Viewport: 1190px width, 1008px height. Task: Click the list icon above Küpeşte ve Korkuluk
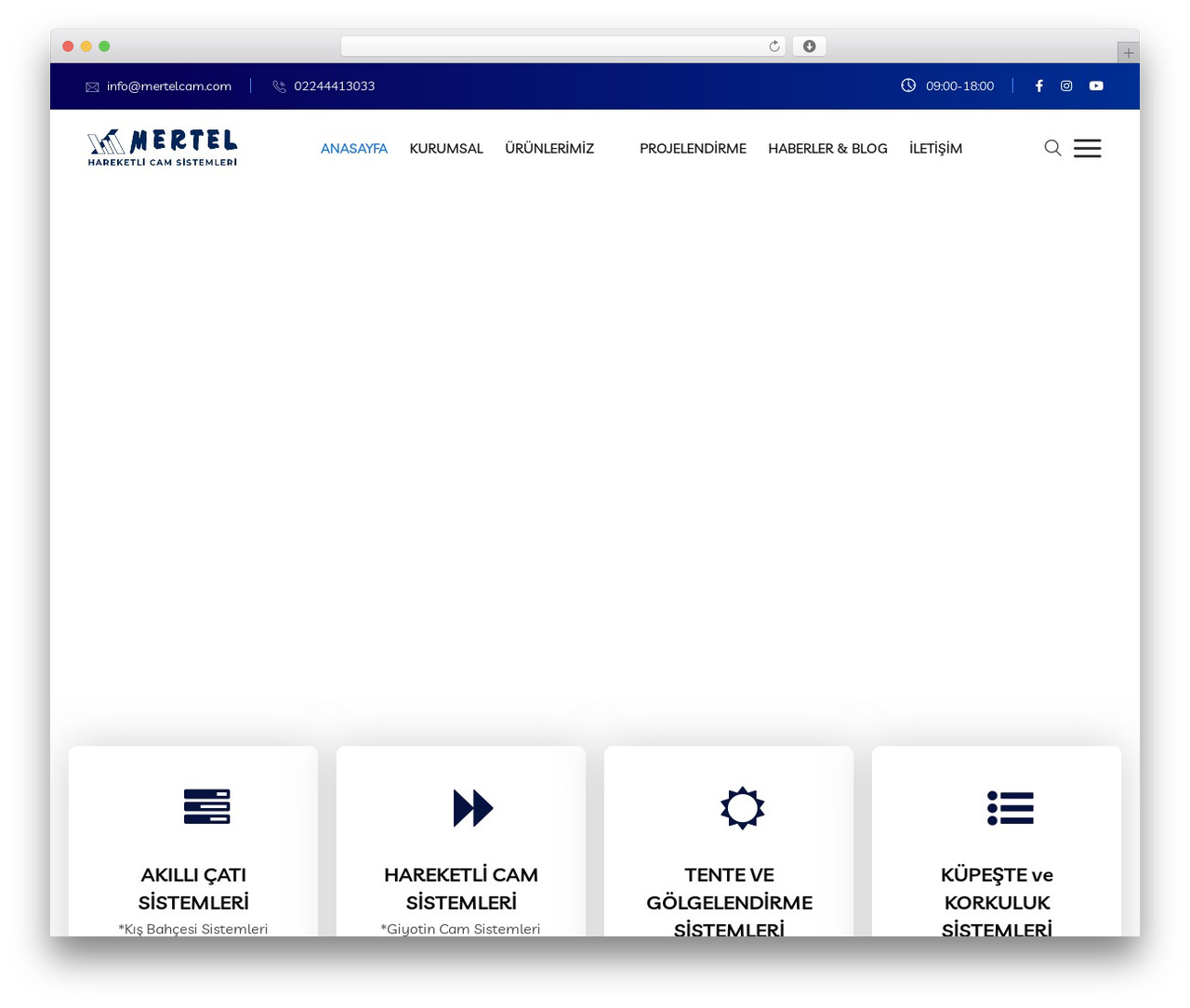click(1011, 807)
